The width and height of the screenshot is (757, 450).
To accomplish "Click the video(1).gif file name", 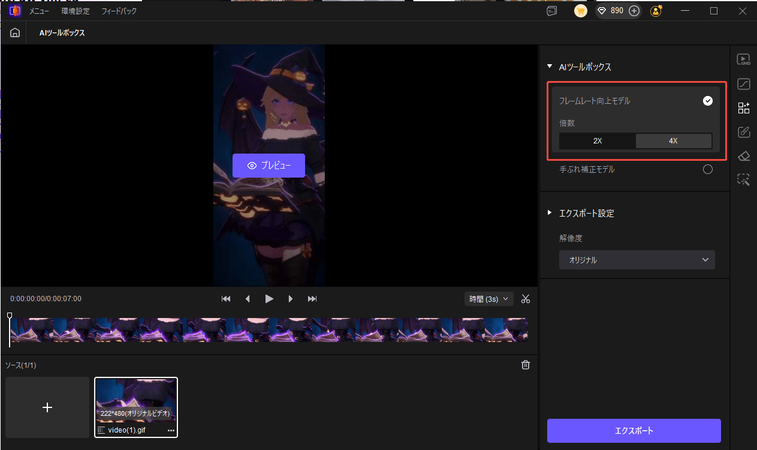I will 126,430.
